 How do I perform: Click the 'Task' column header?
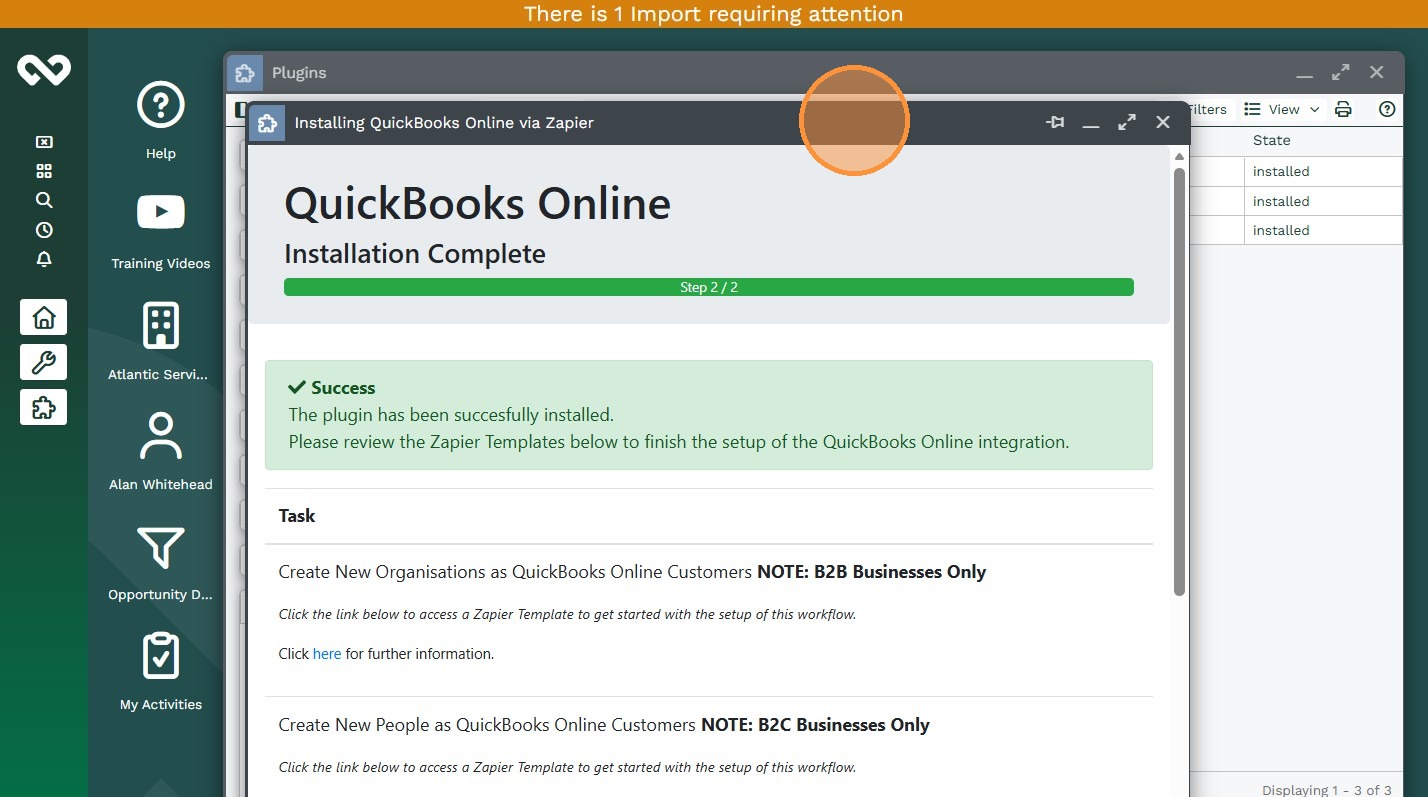(x=297, y=516)
